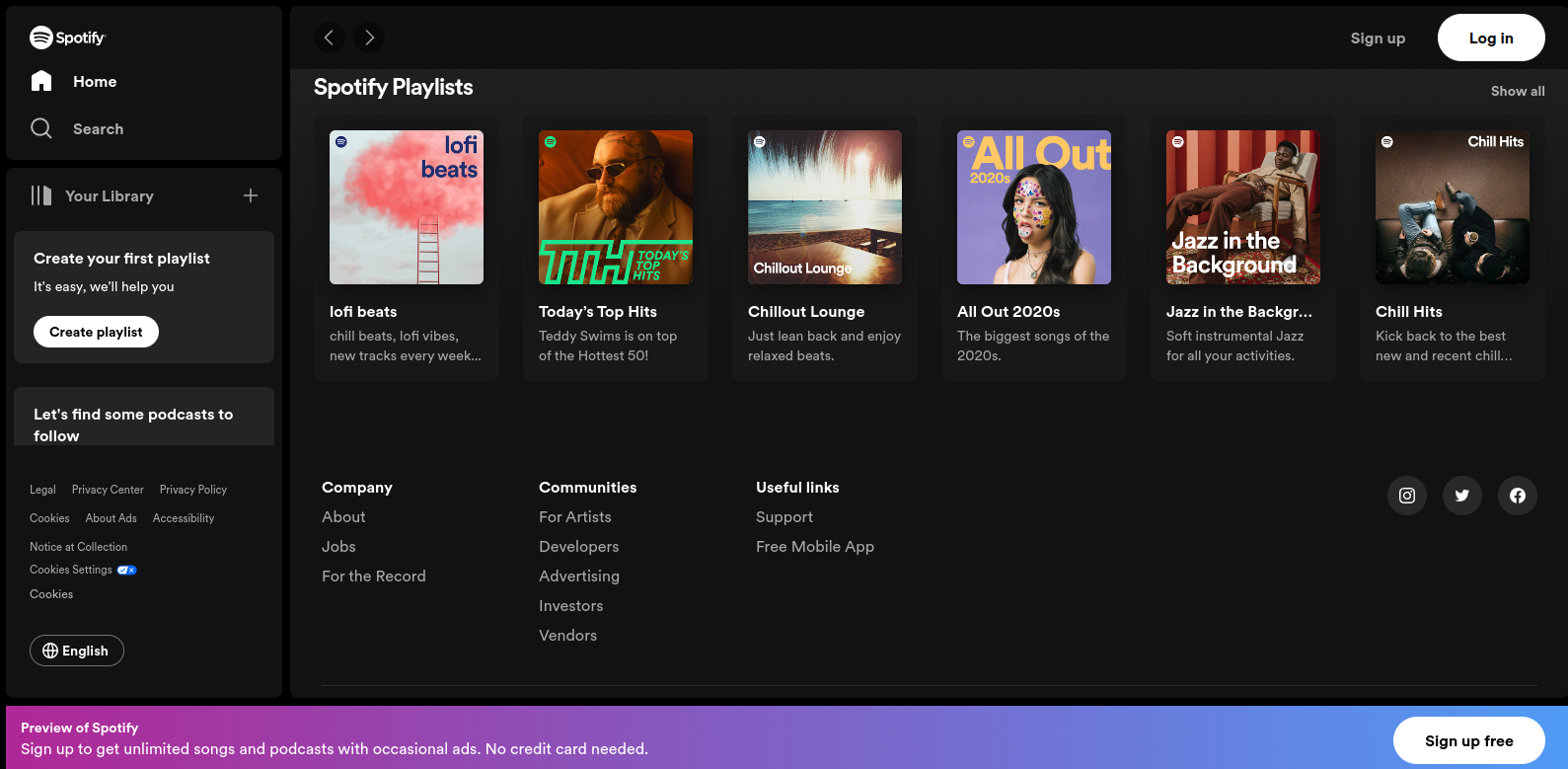Click Sign up free in the banner

1469,740
